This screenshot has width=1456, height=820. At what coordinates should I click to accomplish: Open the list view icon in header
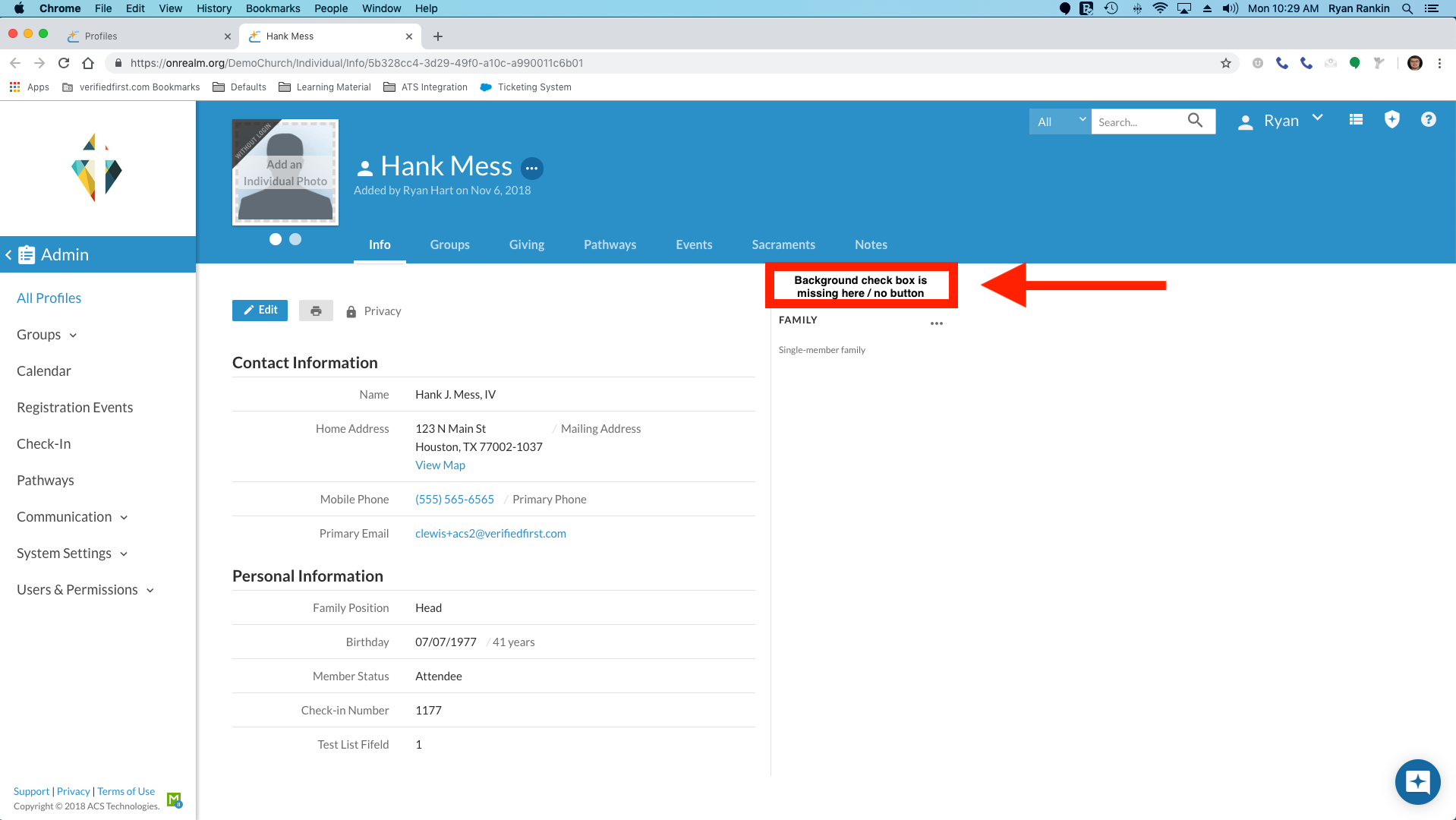(1356, 120)
